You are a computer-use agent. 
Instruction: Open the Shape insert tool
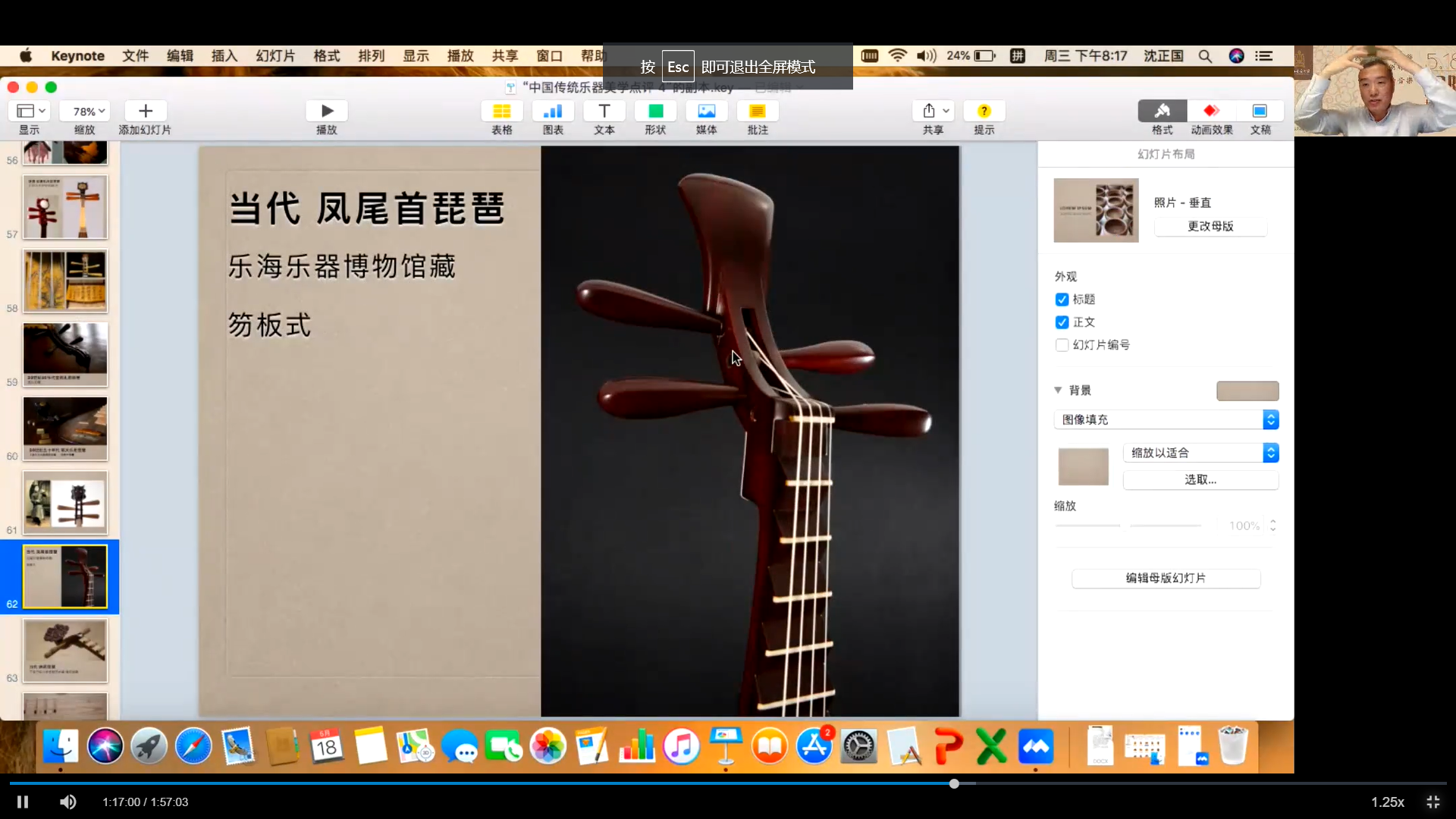(655, 111)
